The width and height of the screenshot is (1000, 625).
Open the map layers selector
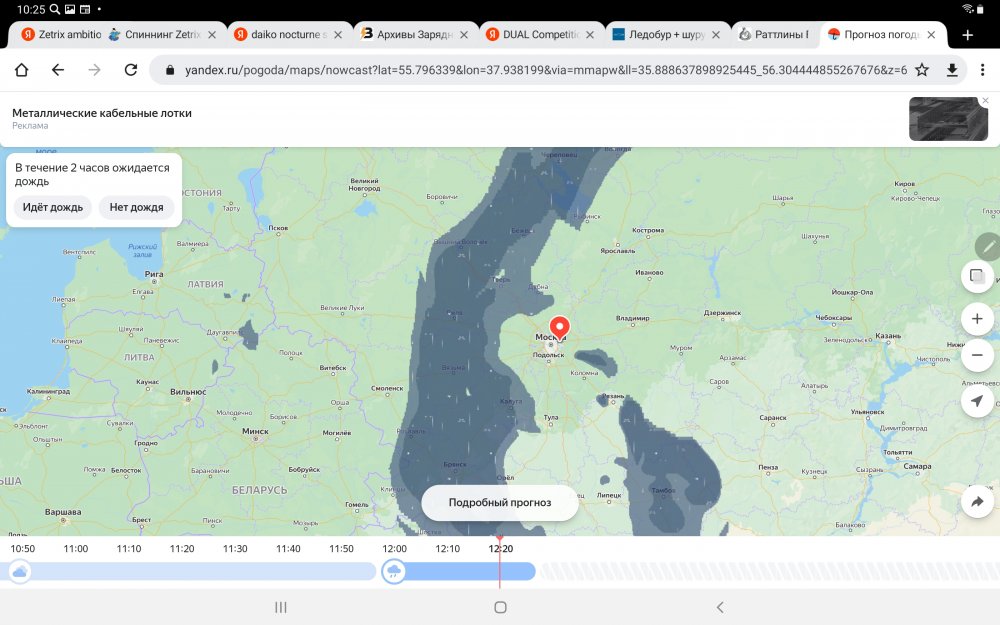point(977,277)
